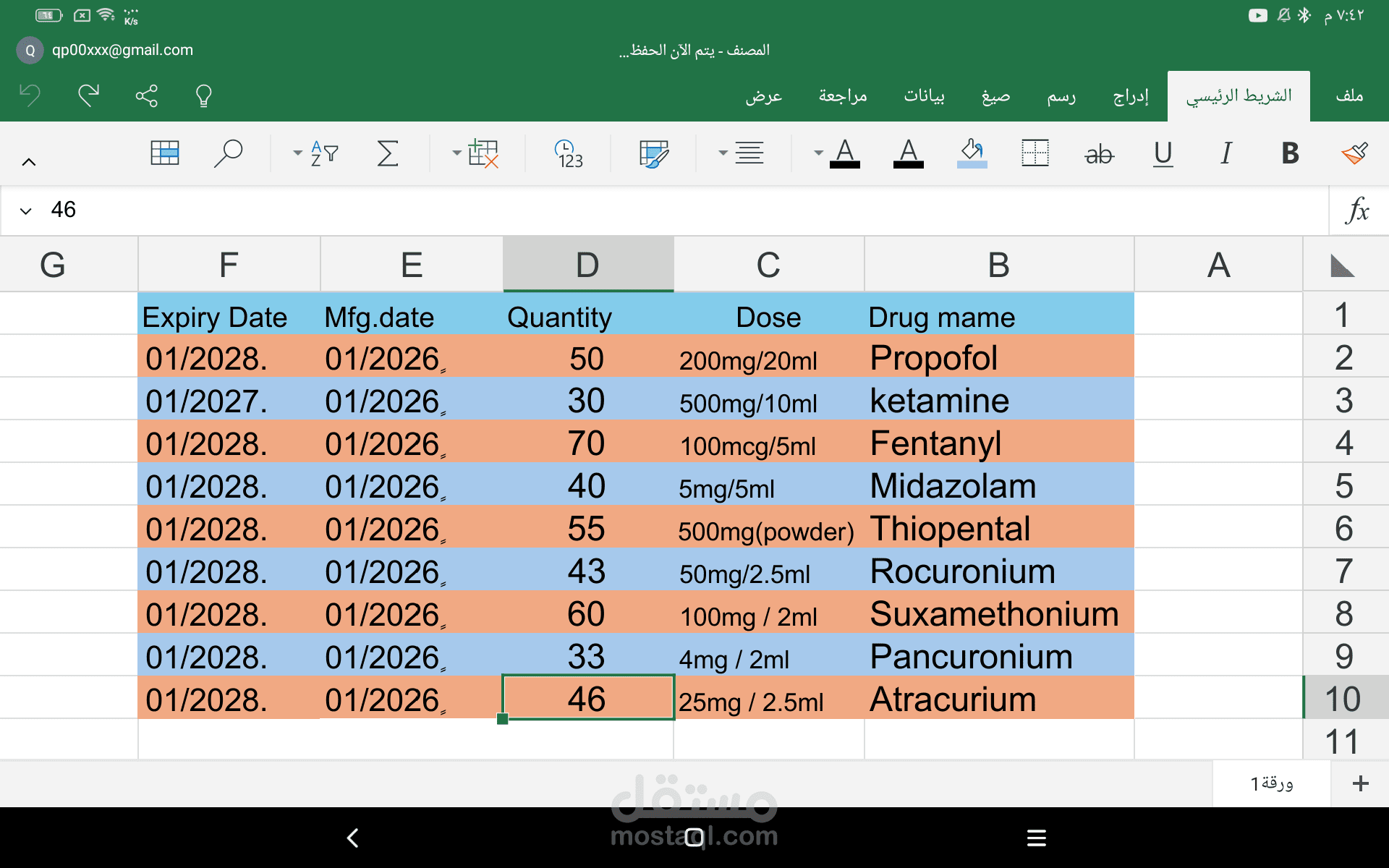This screenshot has height=868, width=1389.
Task: Open the fill color dropdown arrow
Action: click(x=818, y=153)
